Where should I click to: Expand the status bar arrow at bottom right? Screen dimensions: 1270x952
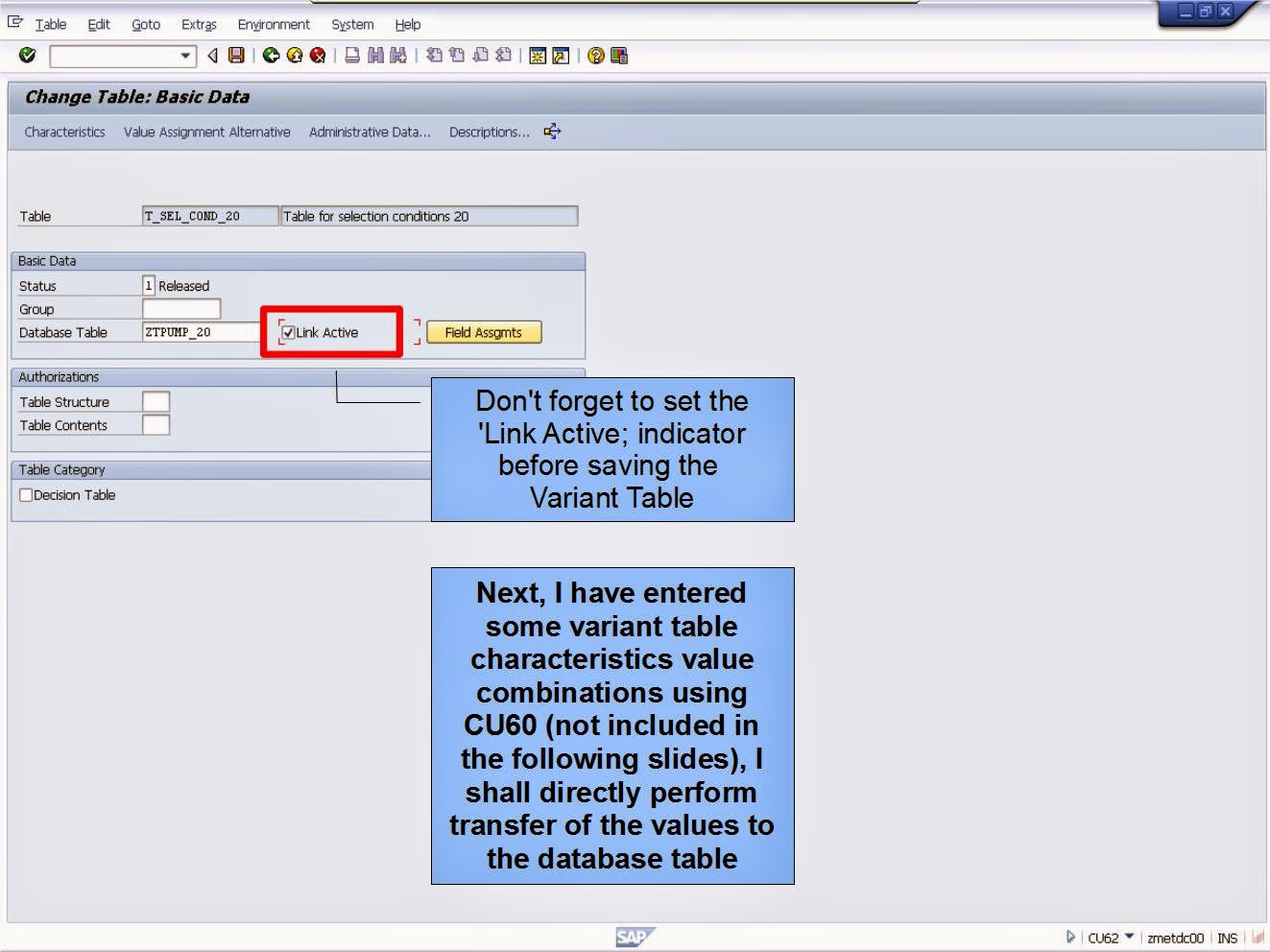tap(1070, 937)
